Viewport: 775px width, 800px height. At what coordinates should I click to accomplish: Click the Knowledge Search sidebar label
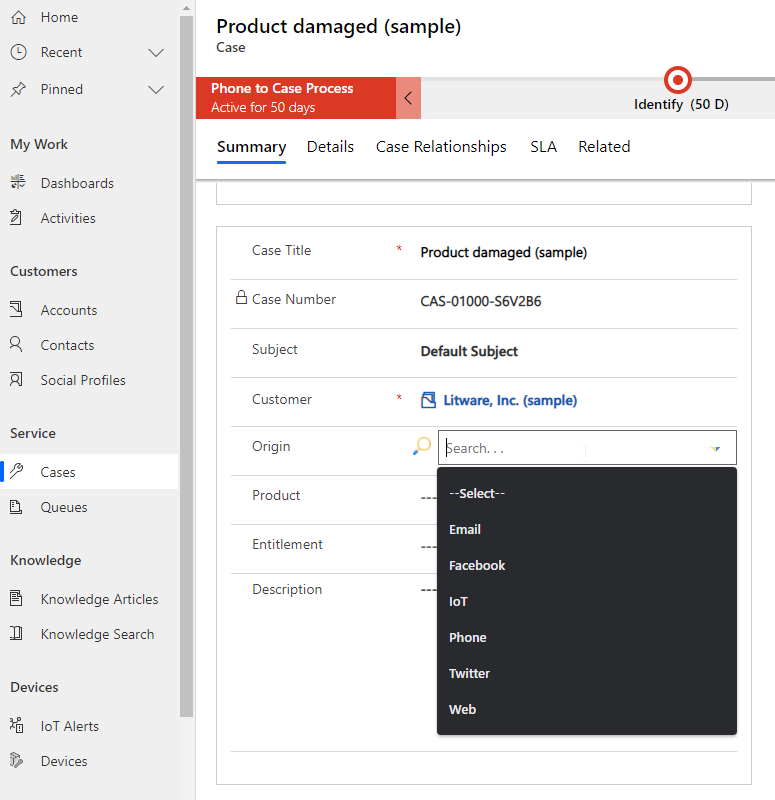pos(97,634)
